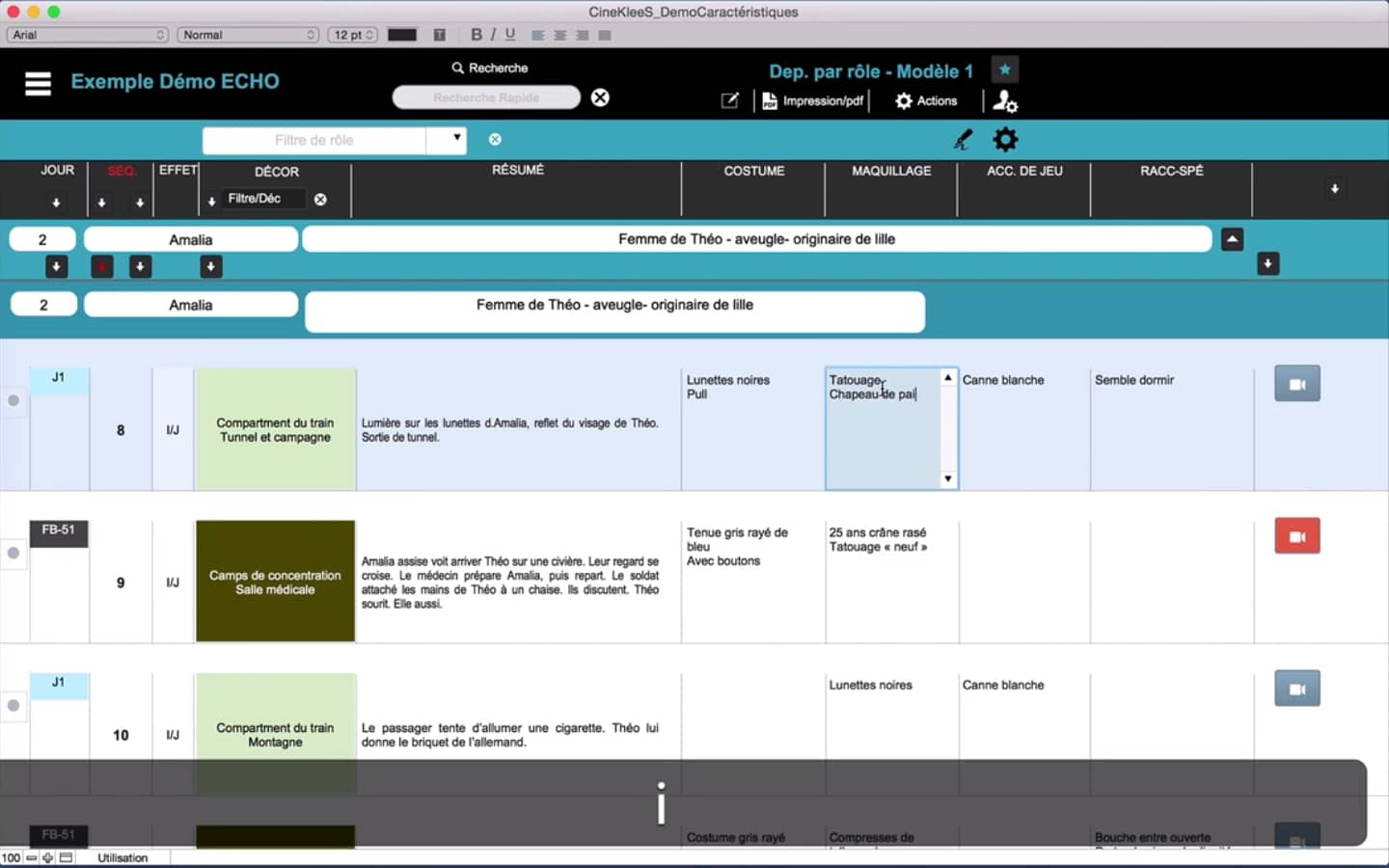Toggle underline formatting
This screenshot has width=1389, height=868.
(x=510, y=35)
